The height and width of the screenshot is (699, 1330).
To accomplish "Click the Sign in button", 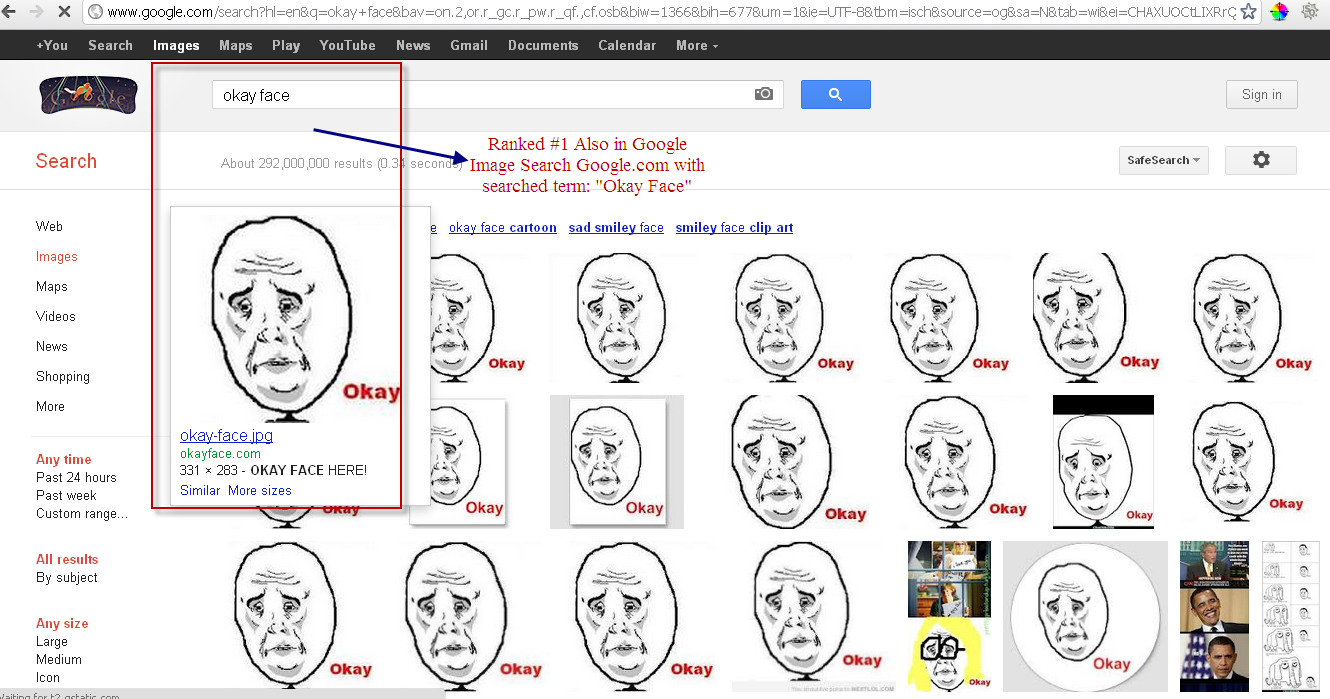I will tap(1262, 94).
